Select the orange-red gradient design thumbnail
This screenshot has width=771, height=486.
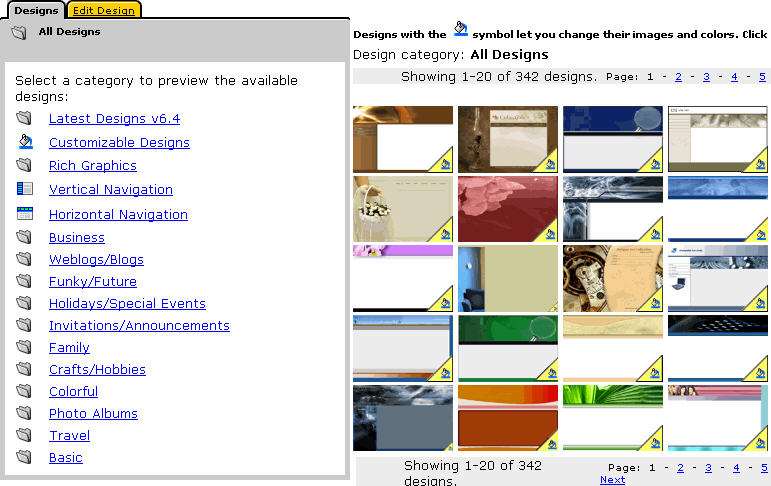click(x=508, y=418)
